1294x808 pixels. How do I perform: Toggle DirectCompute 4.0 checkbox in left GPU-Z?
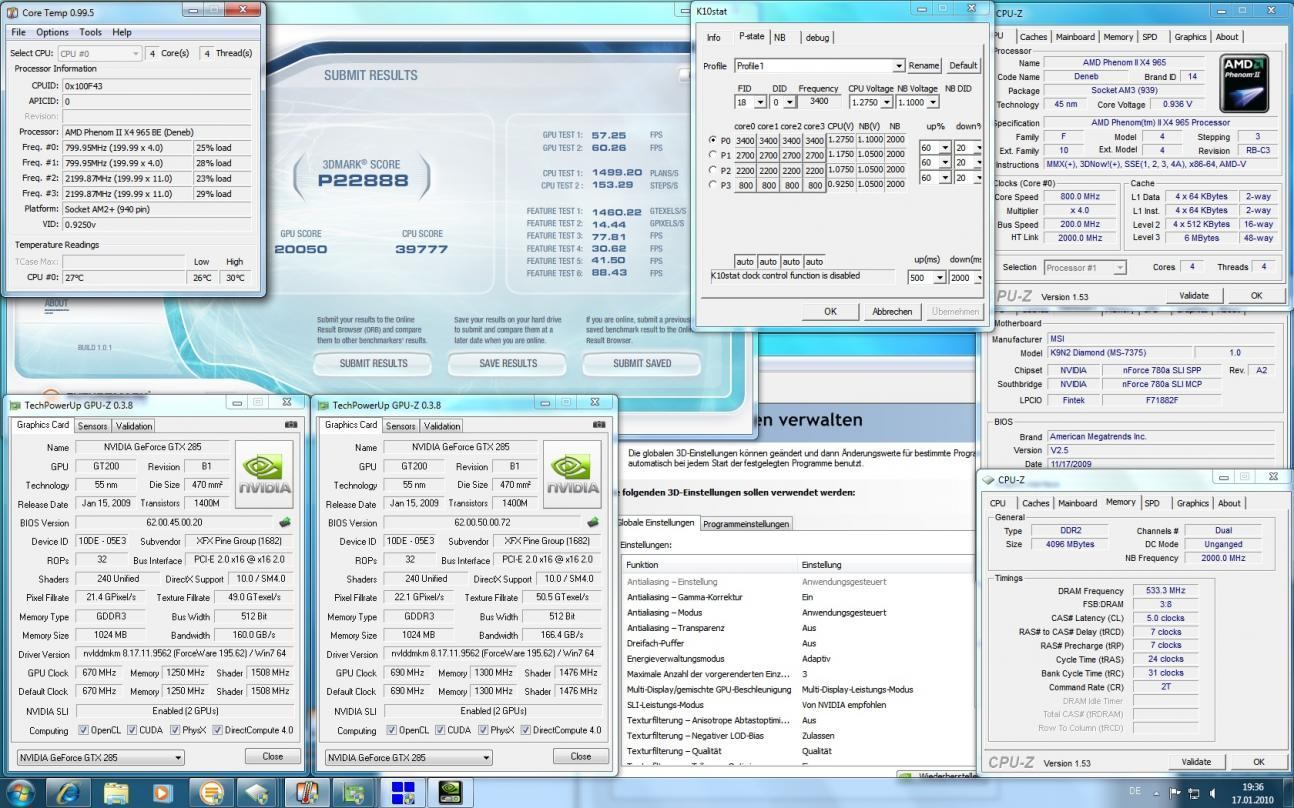click(x=218, y=730)
